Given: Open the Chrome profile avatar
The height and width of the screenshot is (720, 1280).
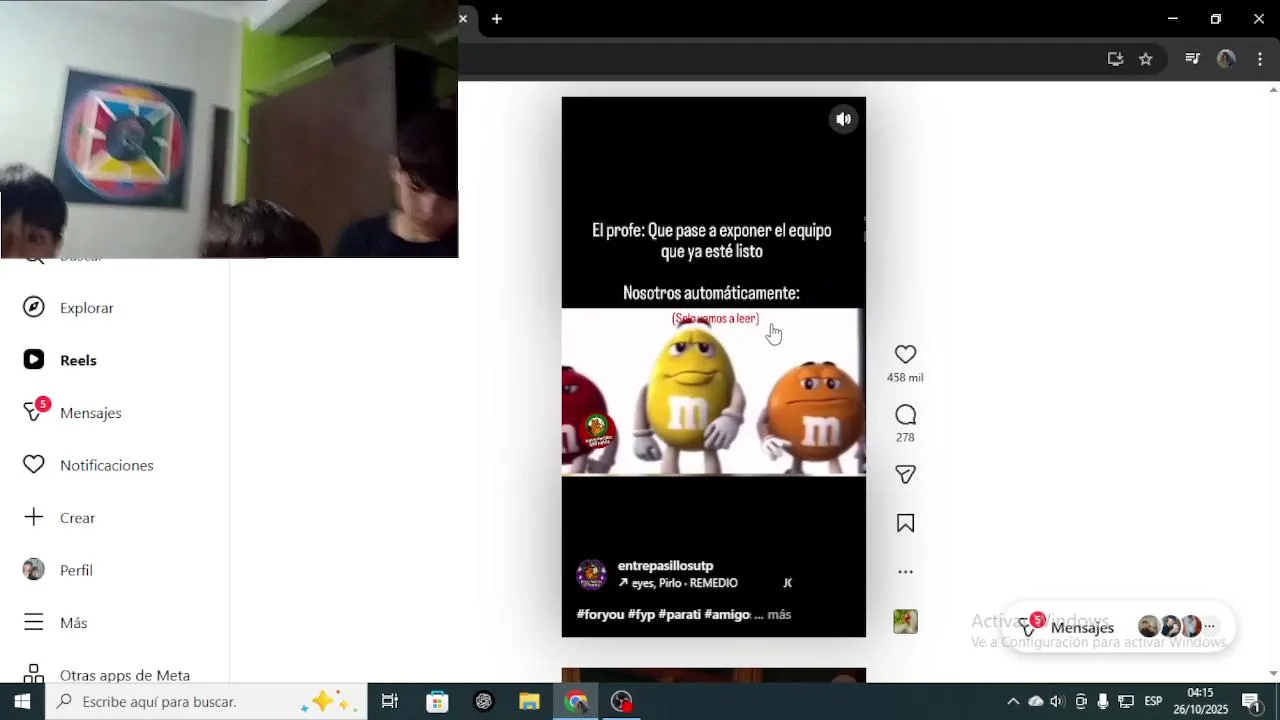Looking at the screenshot, I should pyautogui.click(x=1226, y=59).
